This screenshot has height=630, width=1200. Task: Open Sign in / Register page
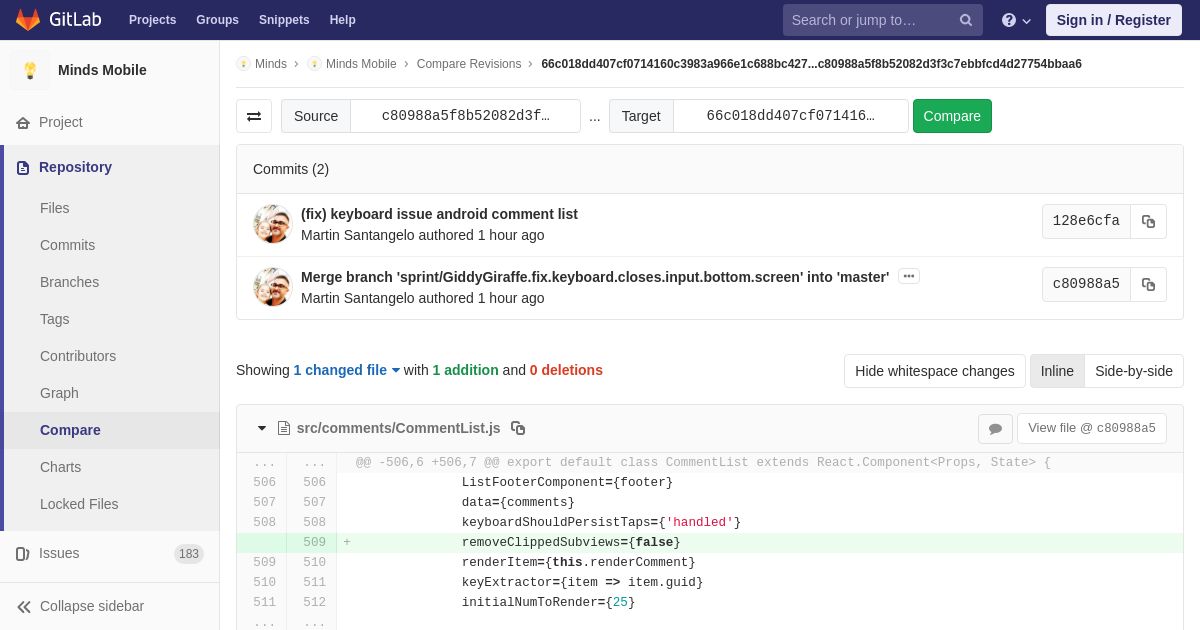click(1113, 20)
